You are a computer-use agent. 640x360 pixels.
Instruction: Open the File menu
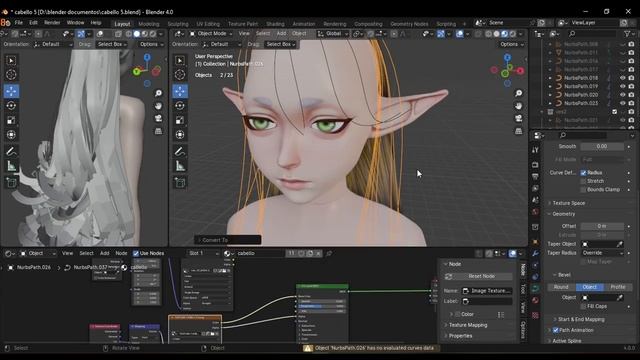[18, 23]
